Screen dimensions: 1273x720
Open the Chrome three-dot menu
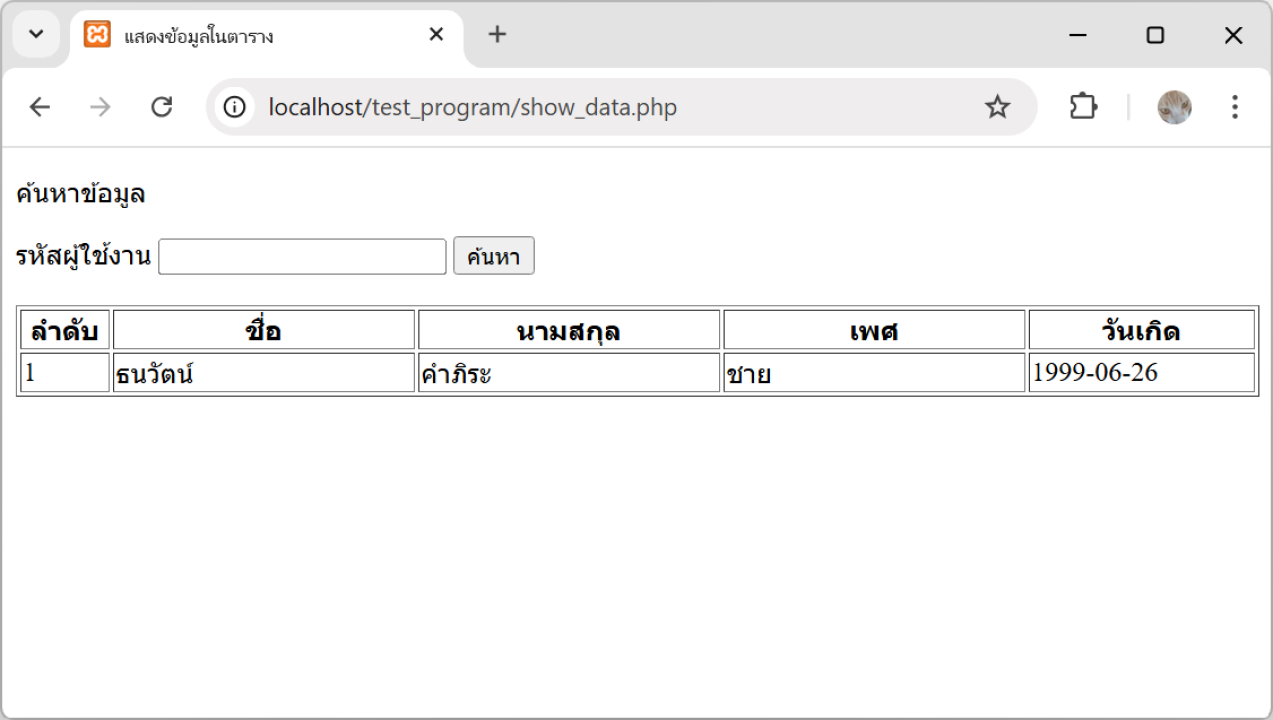(1235, 107)
